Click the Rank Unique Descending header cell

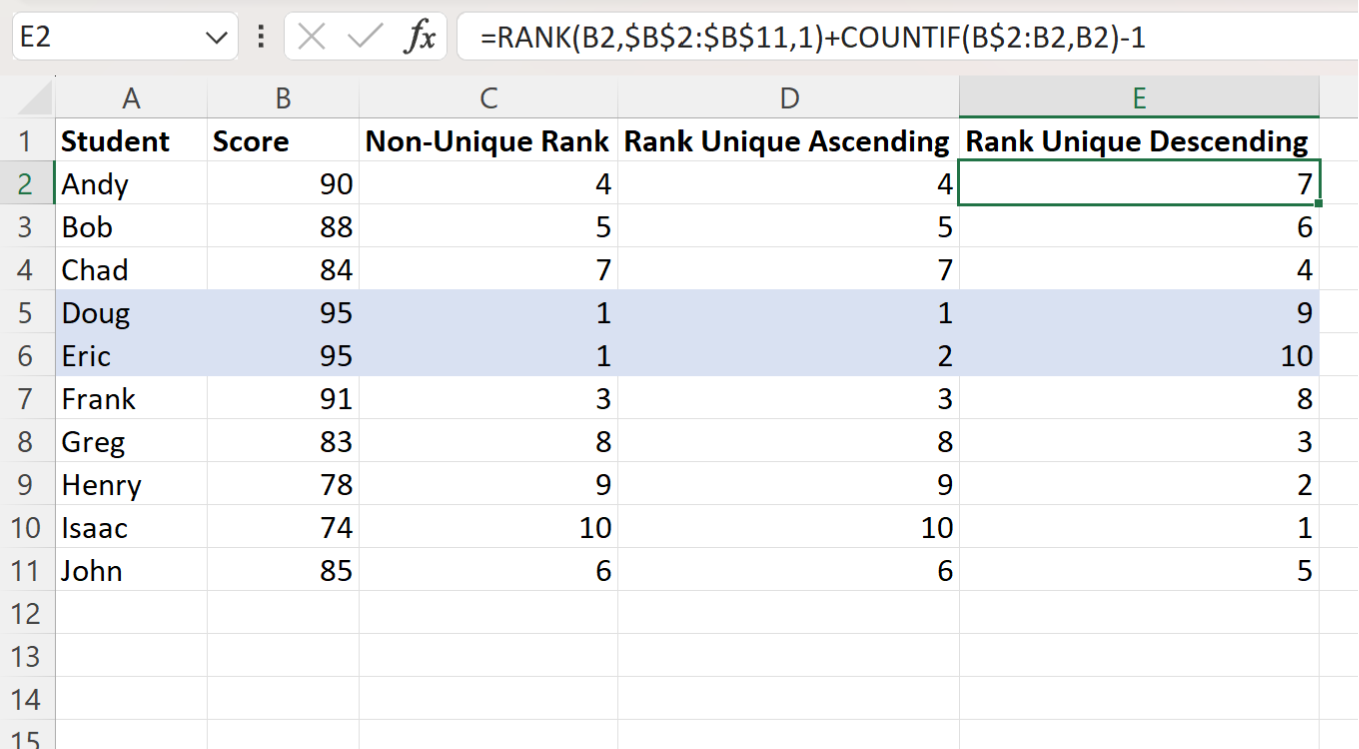(x=1139, y=141)
